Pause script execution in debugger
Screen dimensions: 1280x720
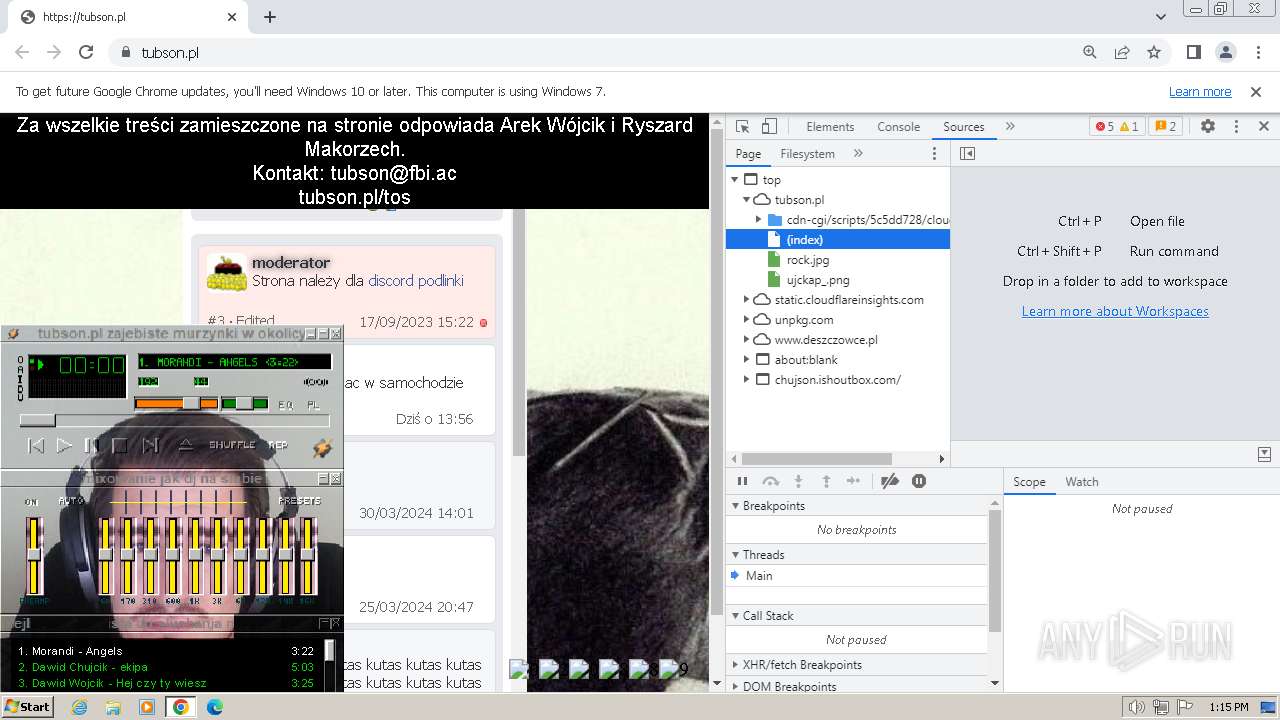pos(742,481)
